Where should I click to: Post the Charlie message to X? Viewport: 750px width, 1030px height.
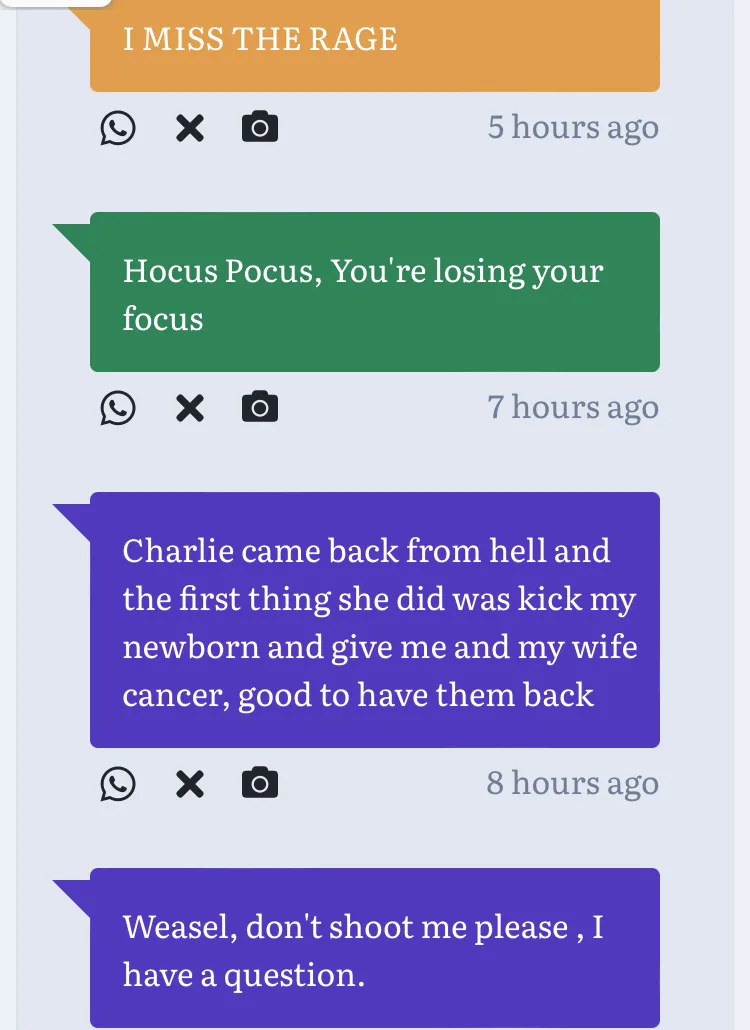click(x=189, y=784)
